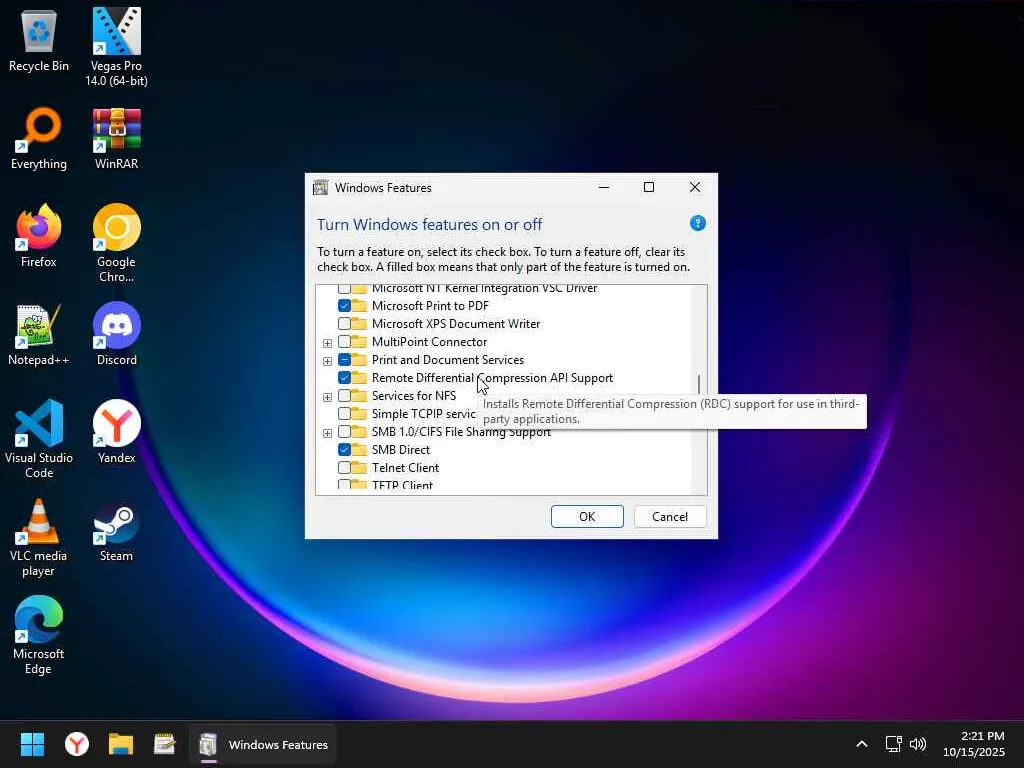Uncheck Microsoft Print to PDF
The image size is (1024, 768).
click(x=344, y=306)
